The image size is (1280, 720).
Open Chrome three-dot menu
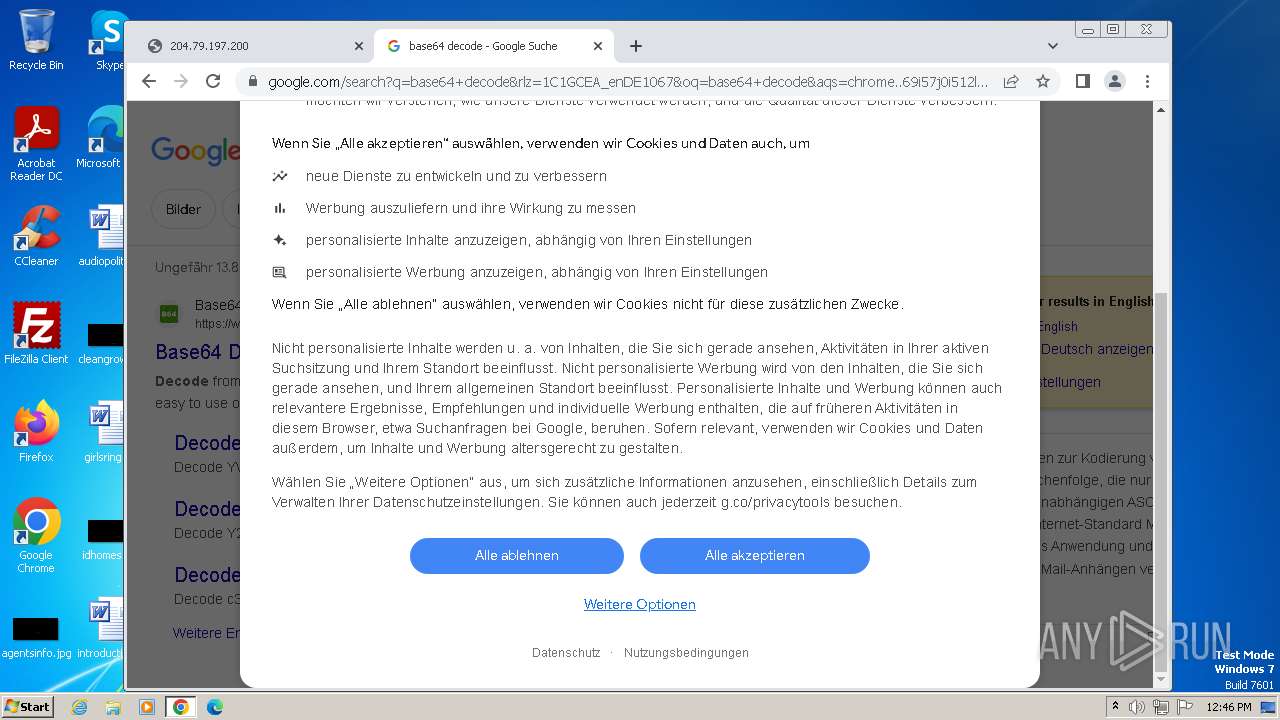(1147, 81)
